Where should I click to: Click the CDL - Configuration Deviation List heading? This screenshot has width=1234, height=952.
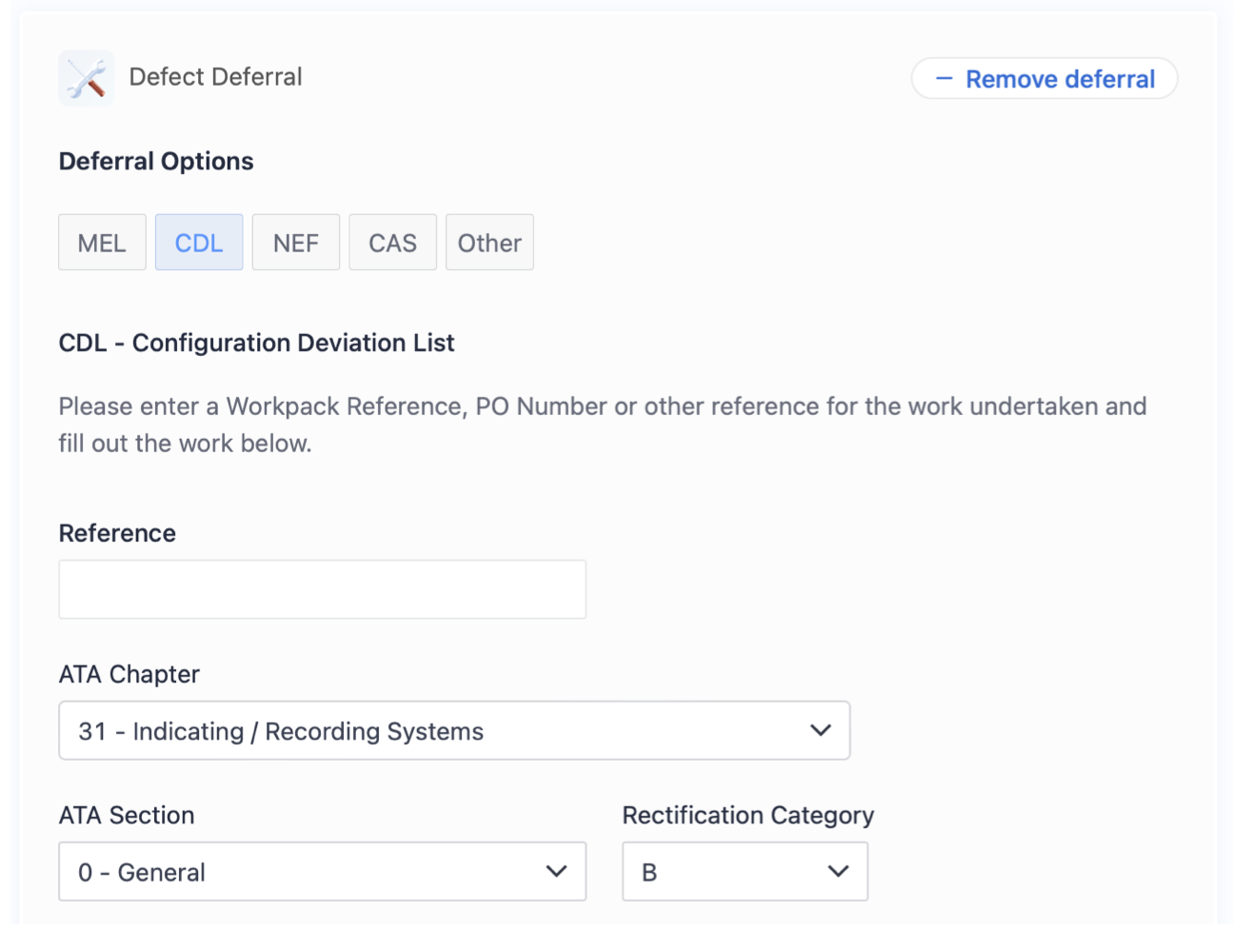[x=256, y=343]
